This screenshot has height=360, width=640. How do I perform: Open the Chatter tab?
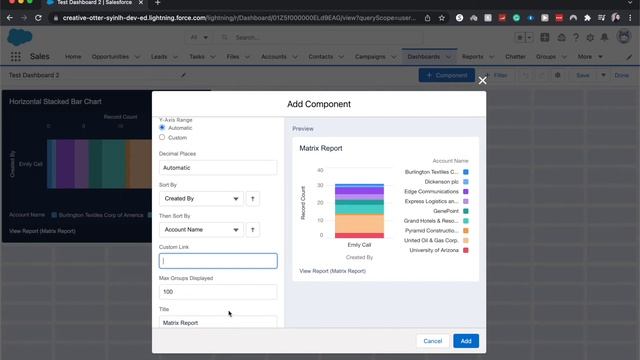(516, 57)
